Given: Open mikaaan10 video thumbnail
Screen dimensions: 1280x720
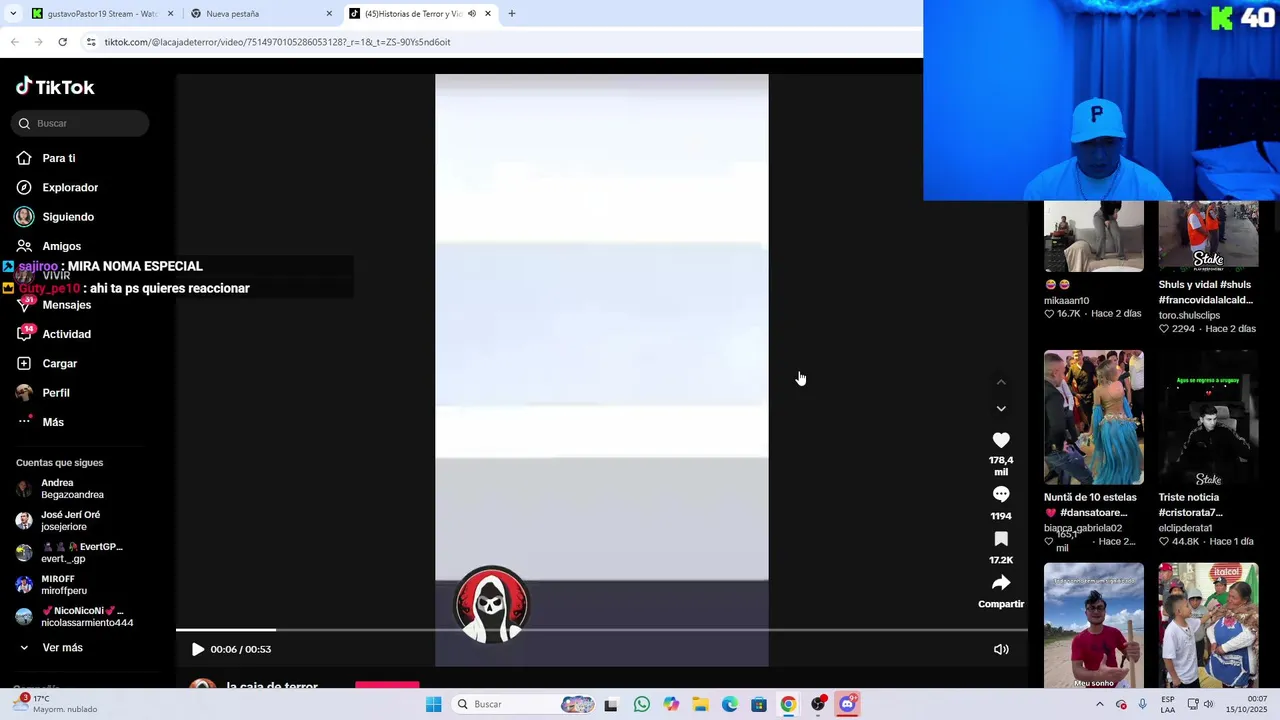Looking at the screenshot, I should click(x=1094, y=236).
